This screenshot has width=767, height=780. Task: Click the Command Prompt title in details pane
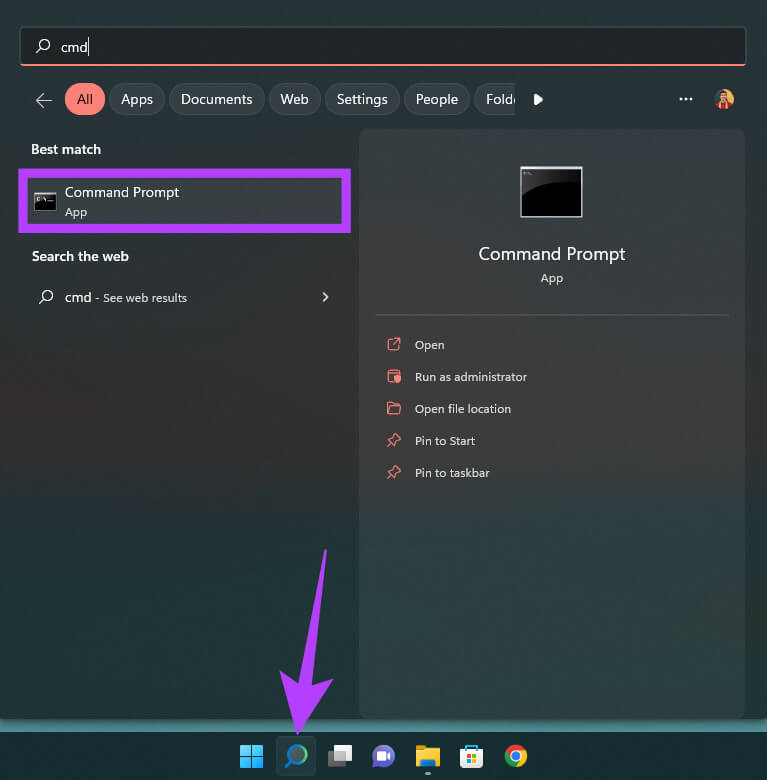coord(552,254)
